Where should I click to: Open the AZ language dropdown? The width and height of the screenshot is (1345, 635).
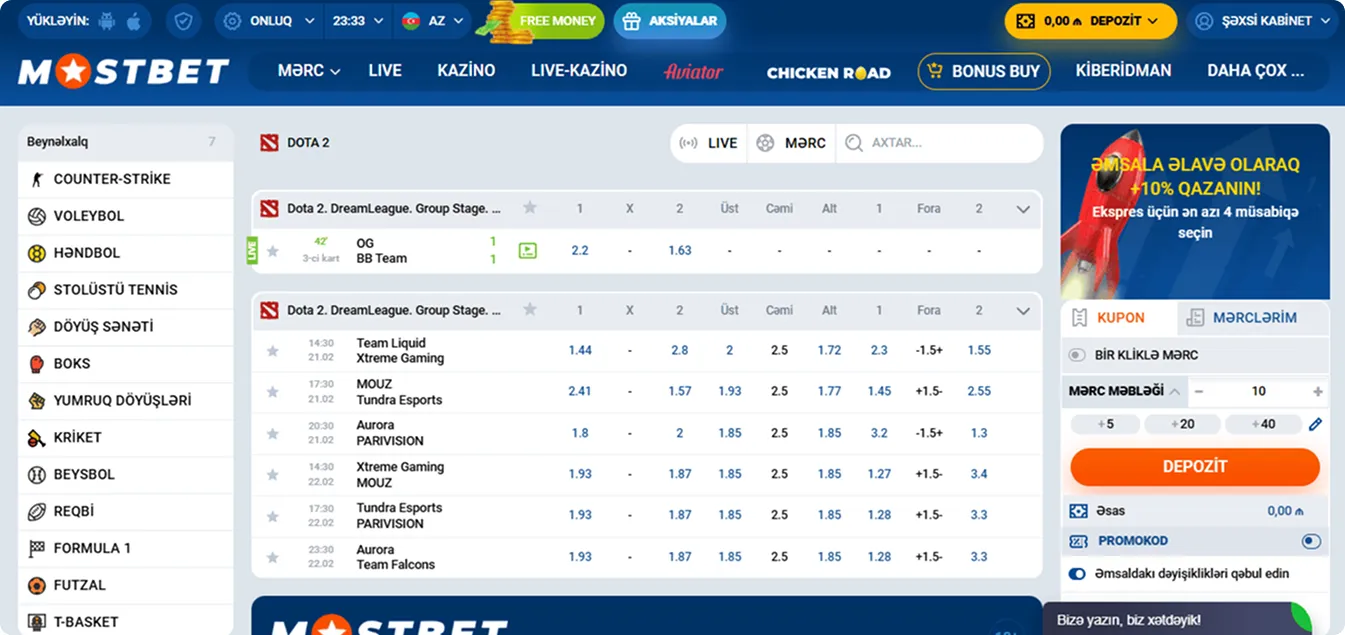point(433,21)
